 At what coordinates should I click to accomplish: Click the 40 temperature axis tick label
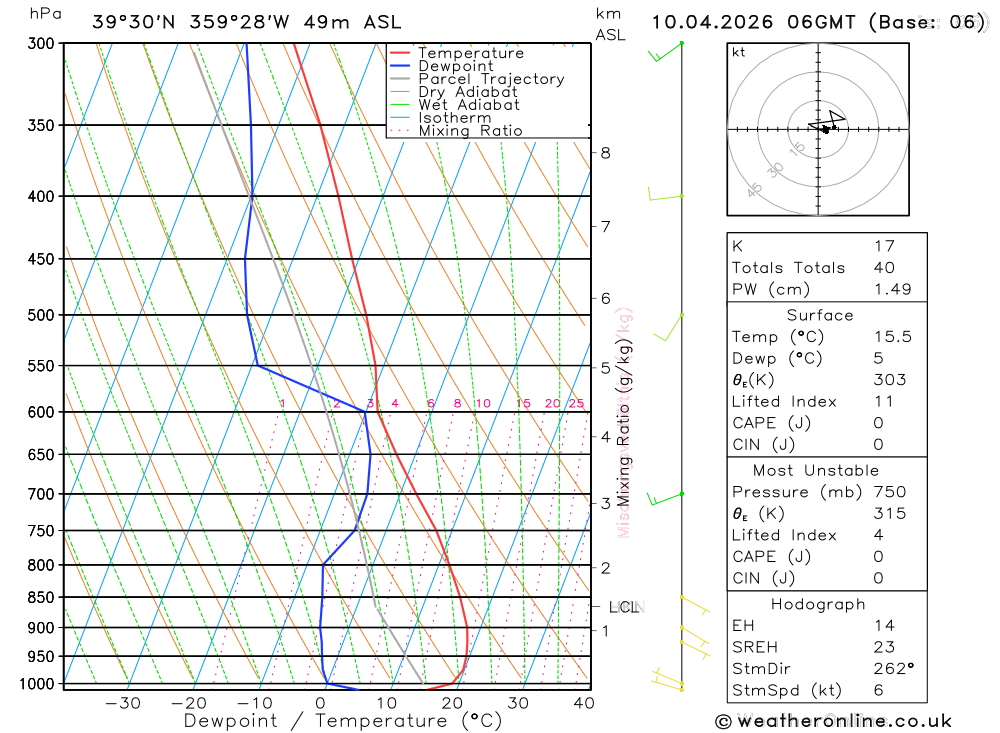pos(584,703)
